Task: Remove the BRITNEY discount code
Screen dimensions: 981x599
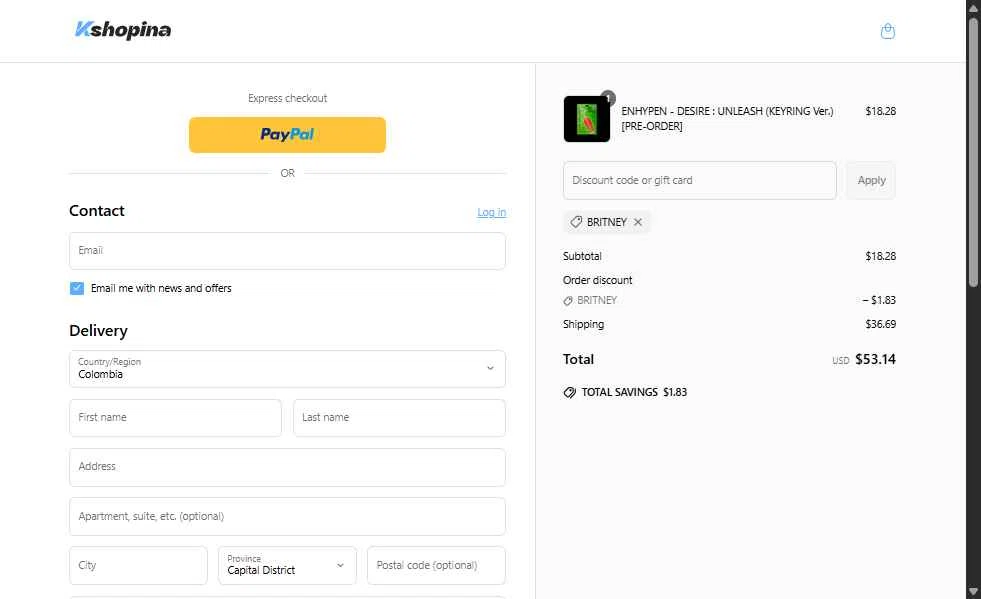Action: [638, 222]
